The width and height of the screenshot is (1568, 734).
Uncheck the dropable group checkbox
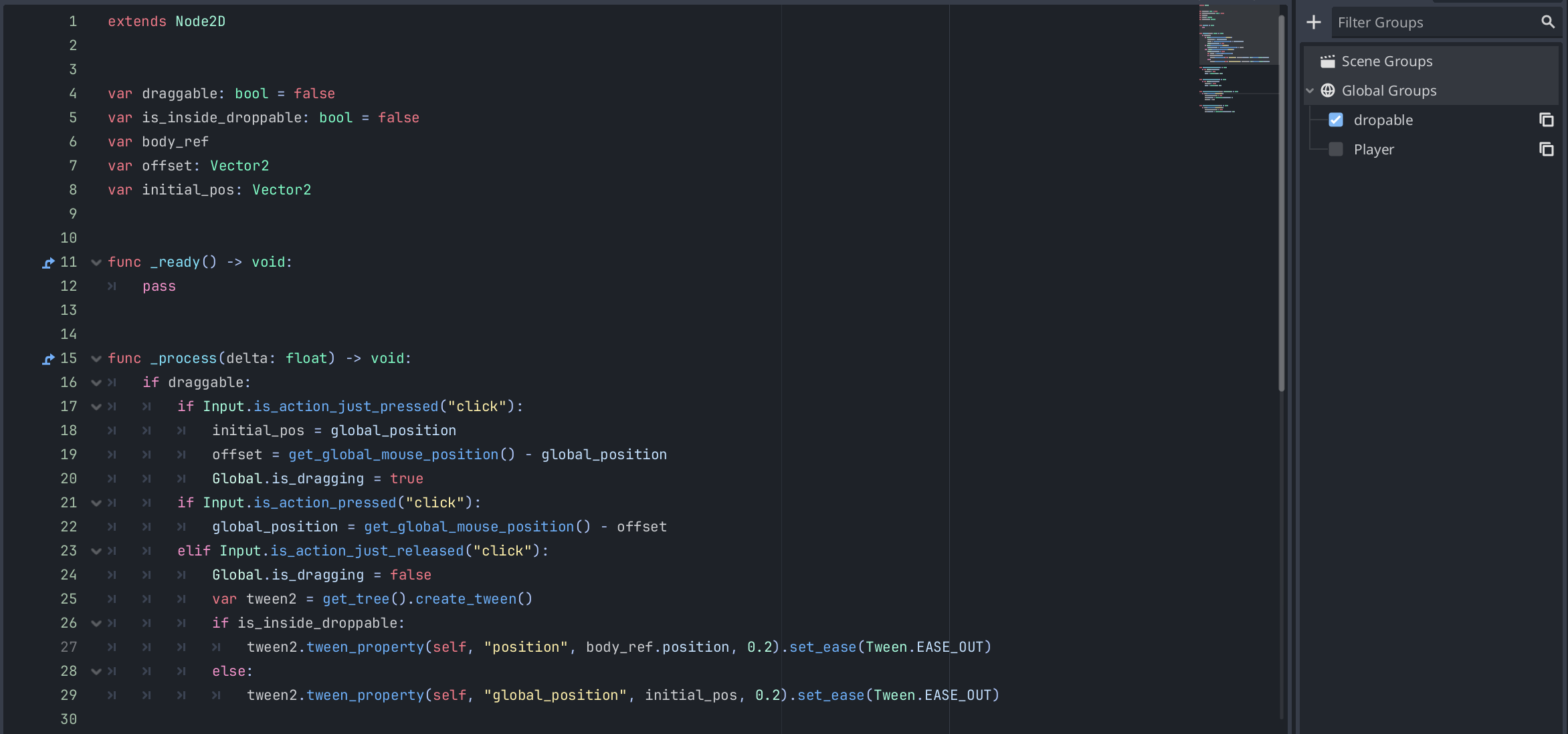tap(1336, 120)
